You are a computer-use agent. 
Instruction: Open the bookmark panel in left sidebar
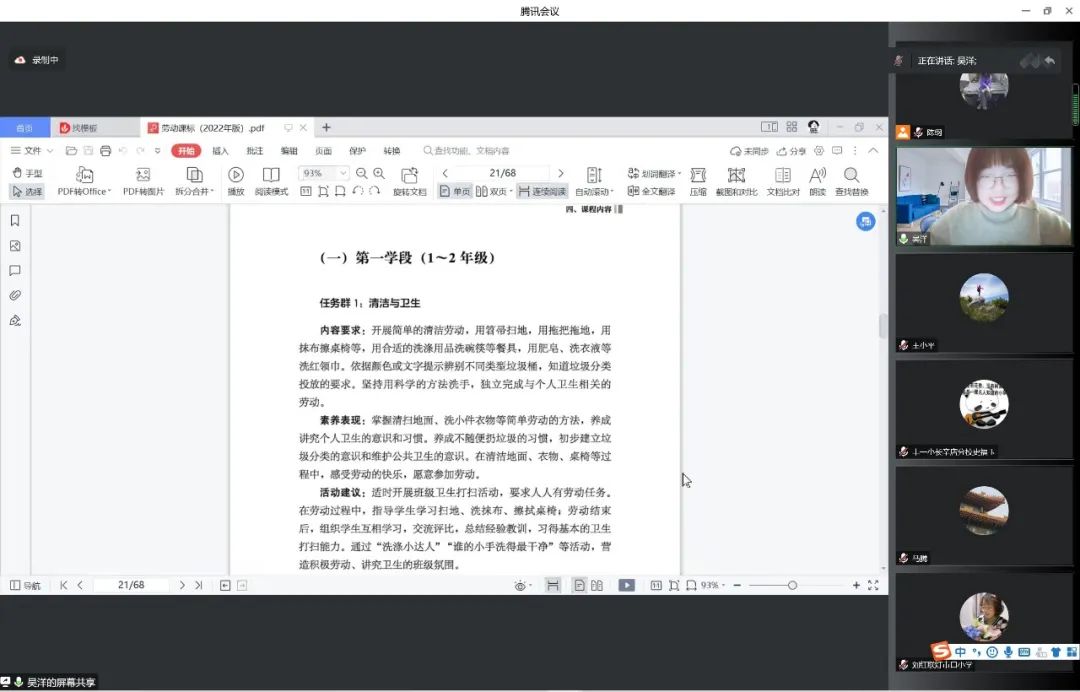(14, 220)
